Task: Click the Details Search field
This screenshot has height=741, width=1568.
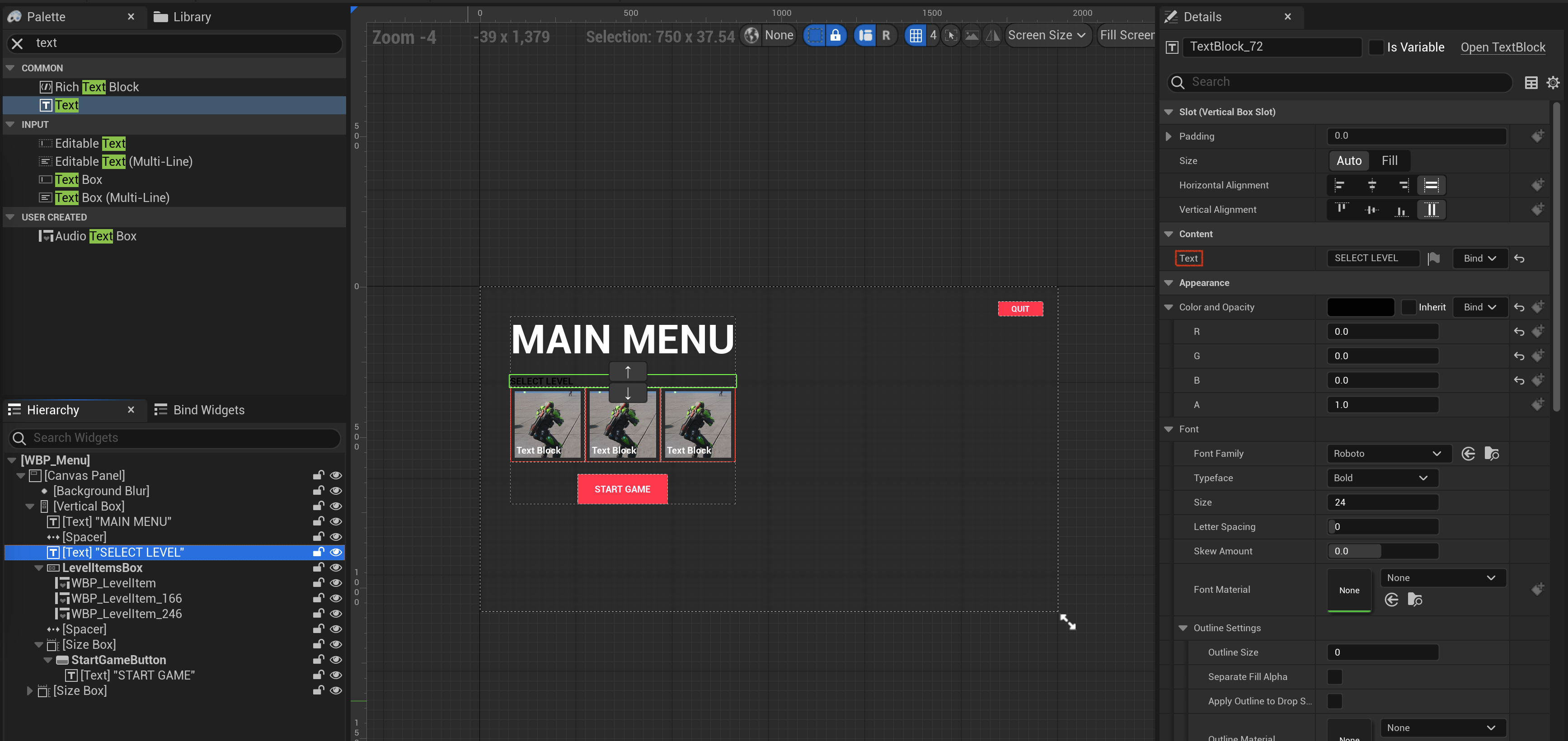Action: 1339,82
